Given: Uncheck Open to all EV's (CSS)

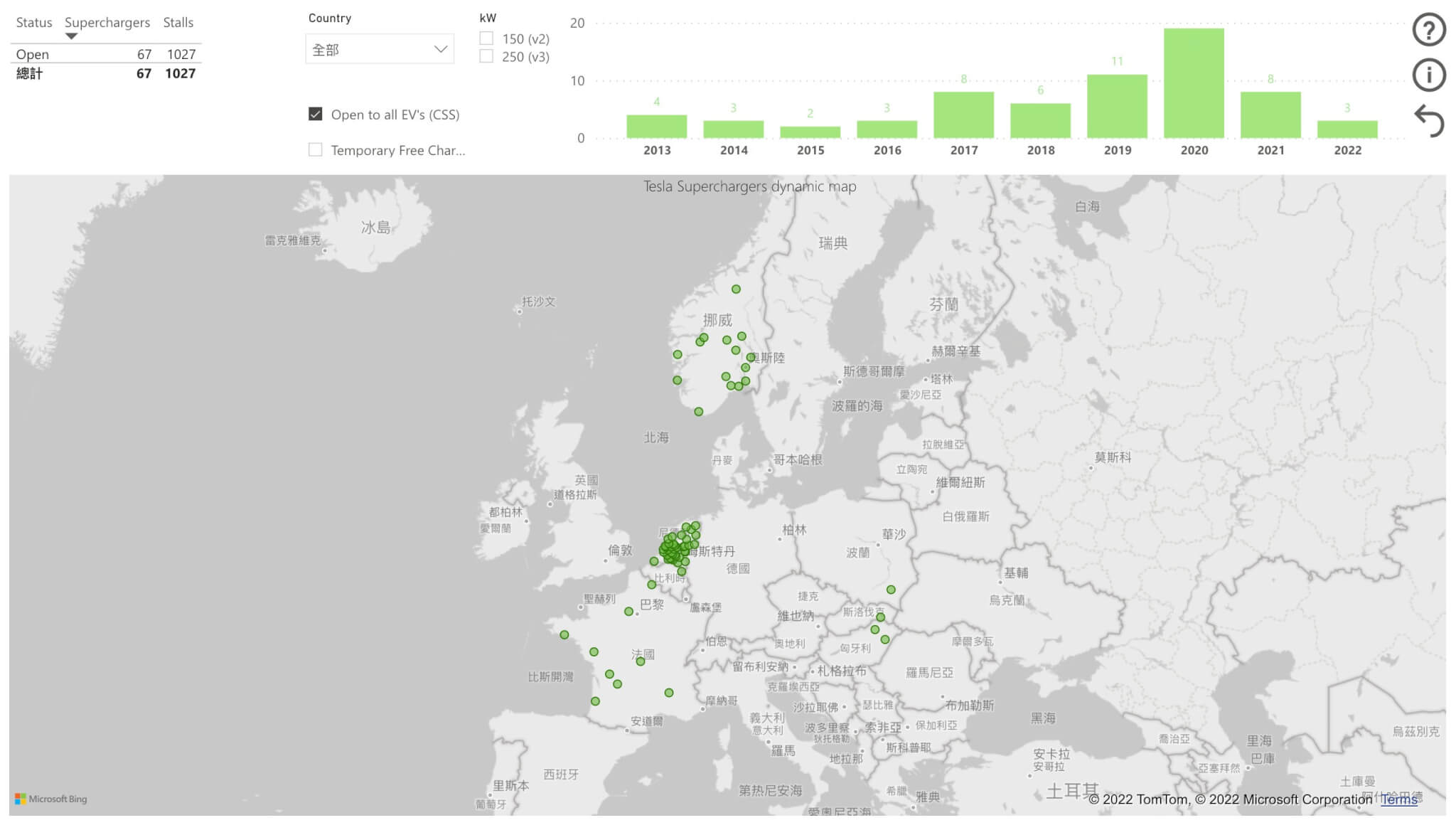Looking at the screenshot, I should tap(316, 114).
